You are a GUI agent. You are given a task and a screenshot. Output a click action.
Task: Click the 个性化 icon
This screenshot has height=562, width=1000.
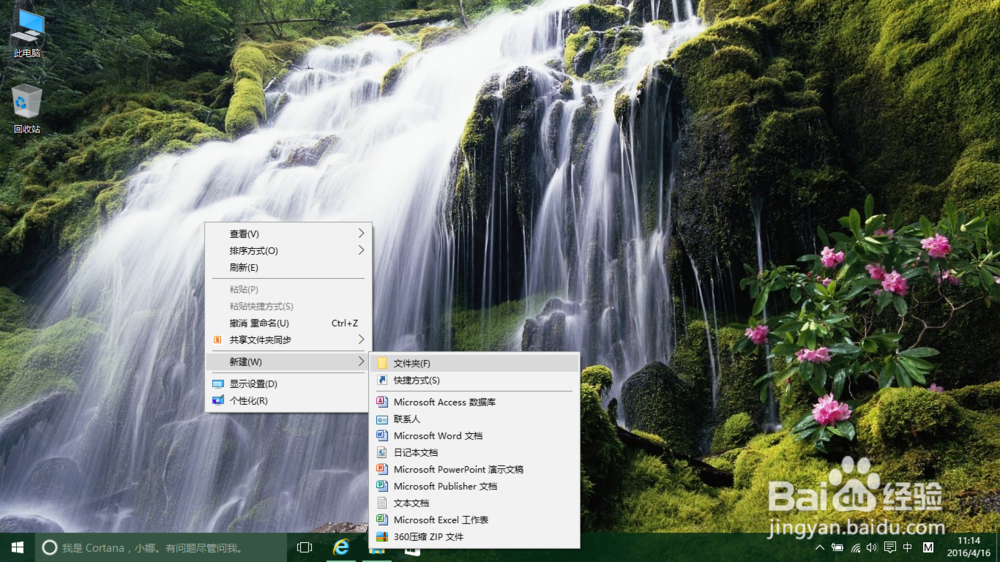[217, 401]
